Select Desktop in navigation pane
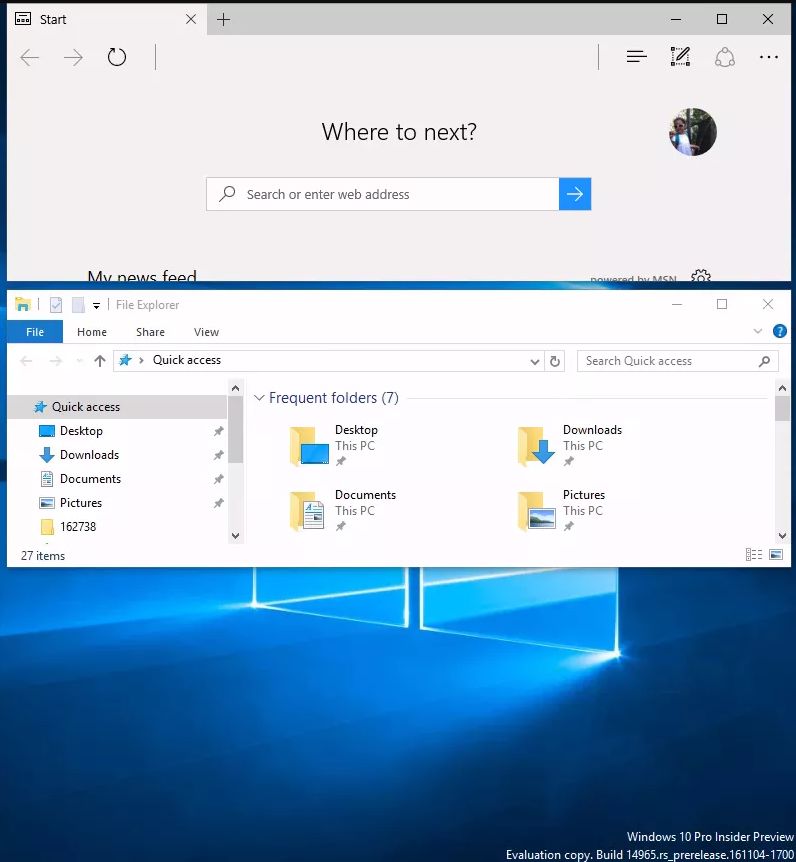This screenshot has height=862, width=796. pos(118,431)
